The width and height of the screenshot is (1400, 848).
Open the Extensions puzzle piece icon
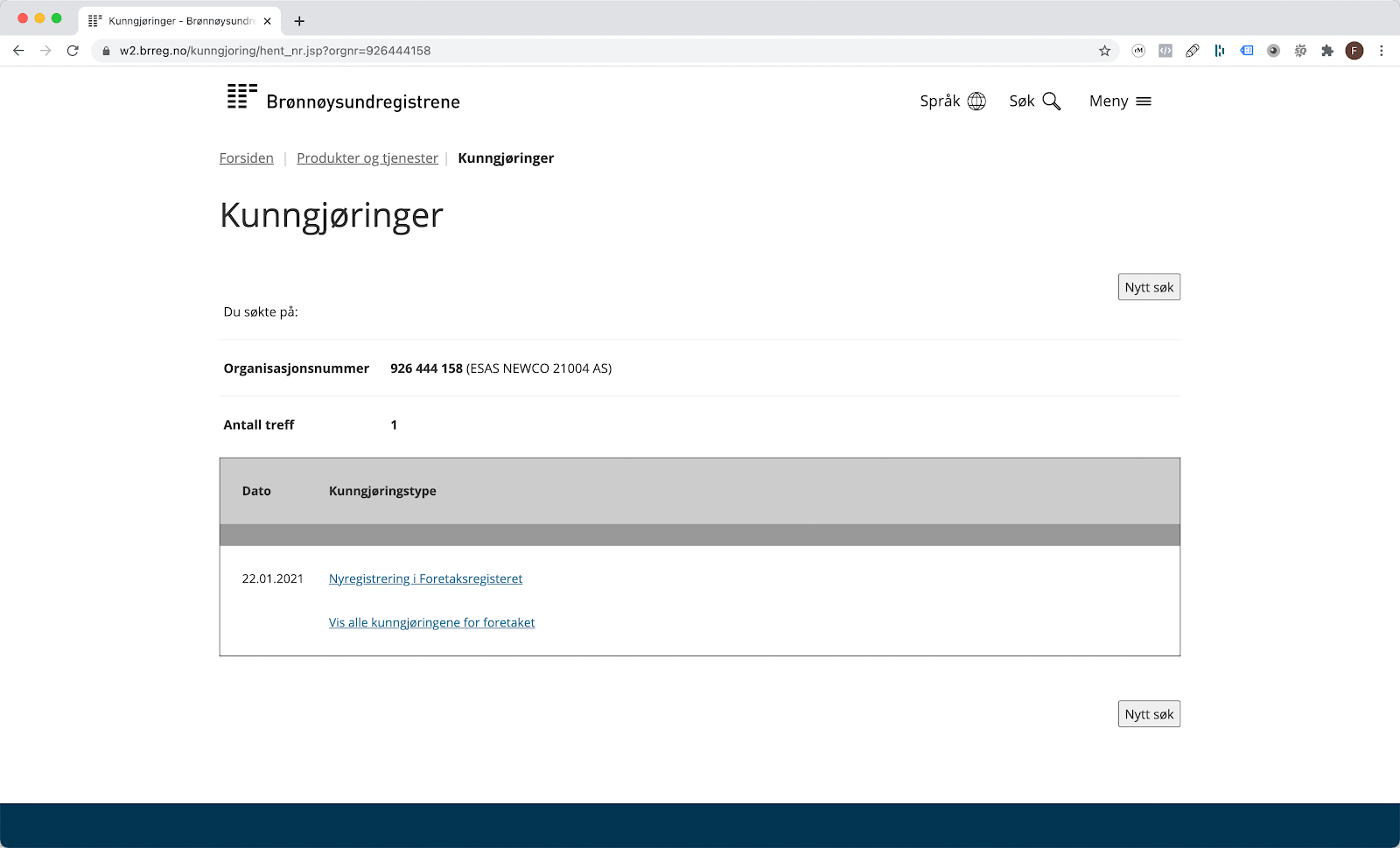1327,51
